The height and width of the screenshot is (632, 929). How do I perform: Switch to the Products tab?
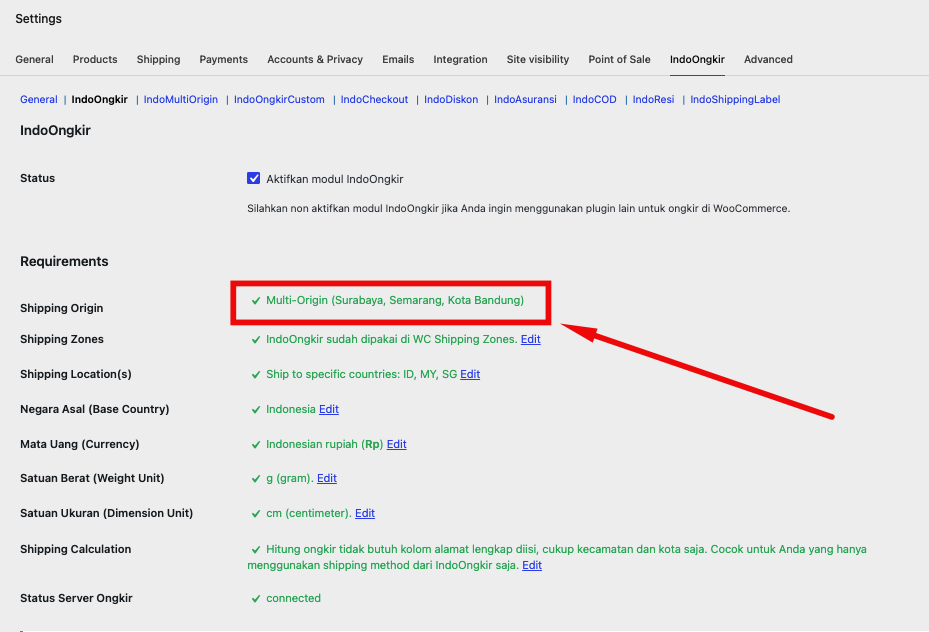coord(95,59)
